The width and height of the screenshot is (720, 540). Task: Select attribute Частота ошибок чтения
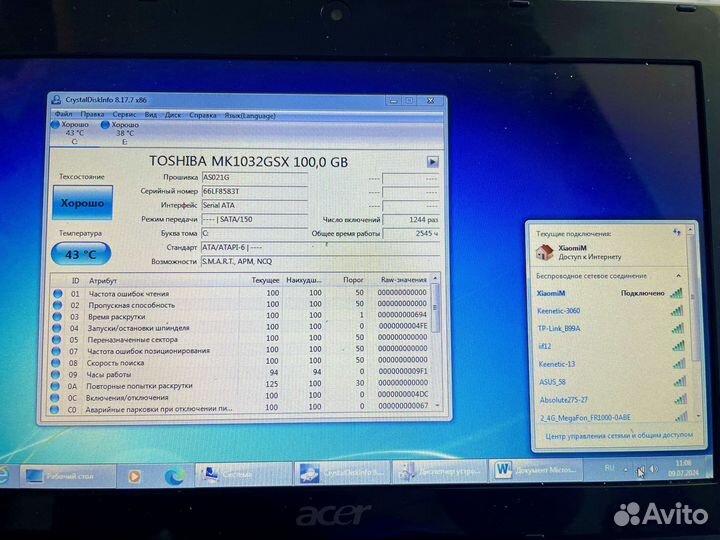pos(129,293)
